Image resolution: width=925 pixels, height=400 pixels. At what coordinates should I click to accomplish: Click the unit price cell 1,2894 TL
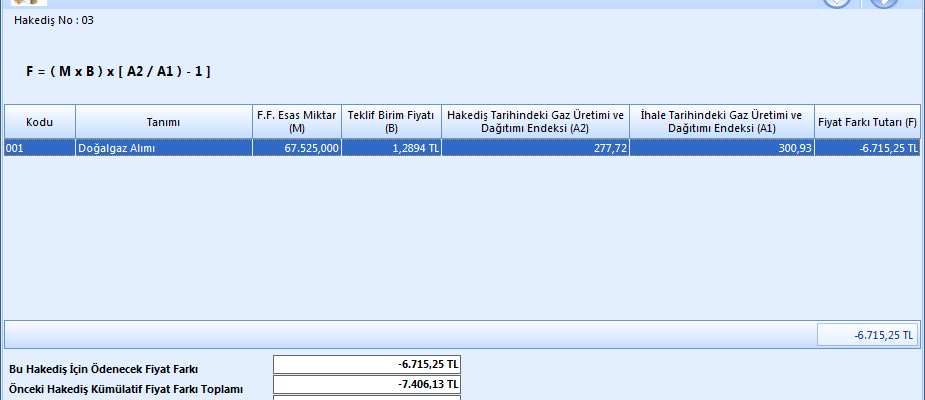391,148
